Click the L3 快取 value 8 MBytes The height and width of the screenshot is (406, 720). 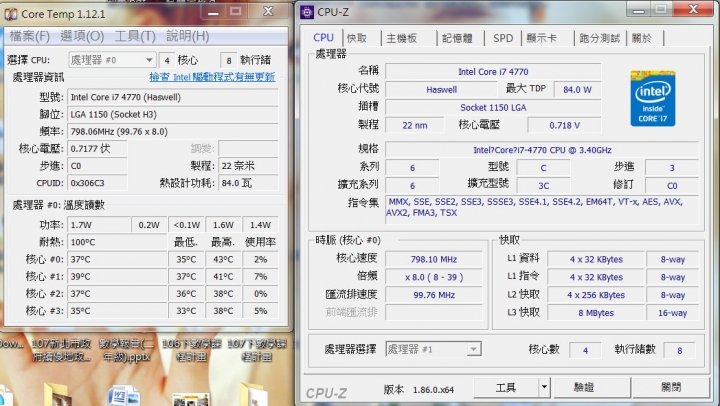click(596, 313)
